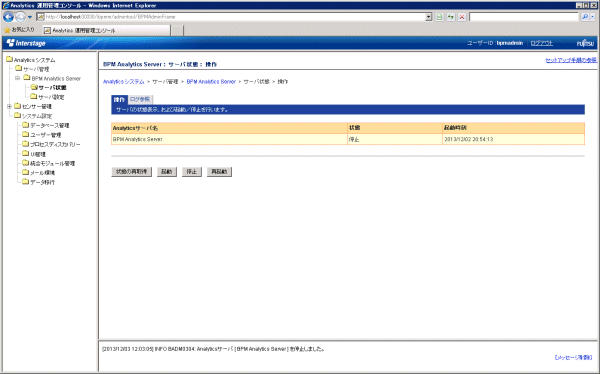Click the メッセージ消去 clear message link
600x374 pixels.
point(574,358)
